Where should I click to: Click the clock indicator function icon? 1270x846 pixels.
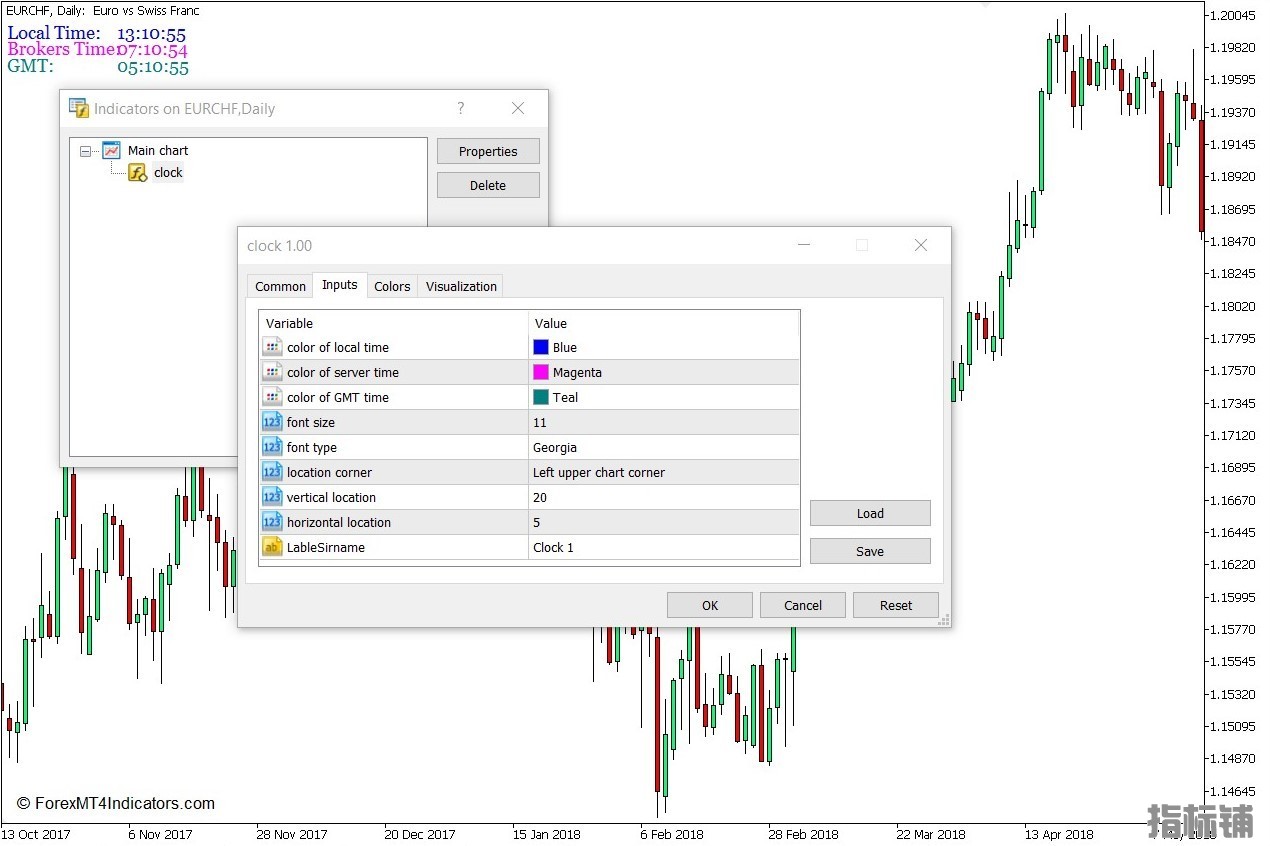137,172
